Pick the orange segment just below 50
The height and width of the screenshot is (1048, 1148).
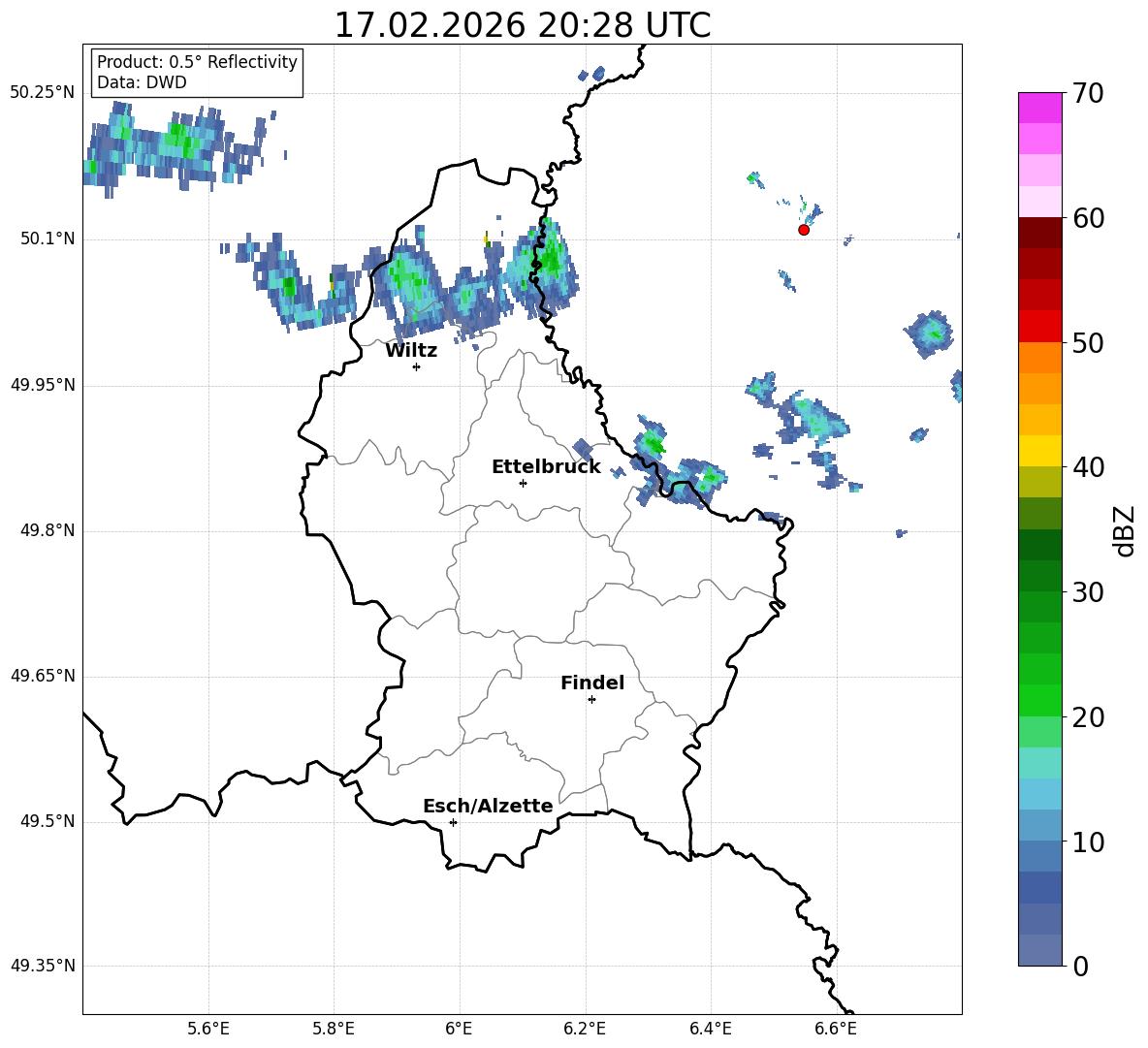click(x=1039, y=358)
